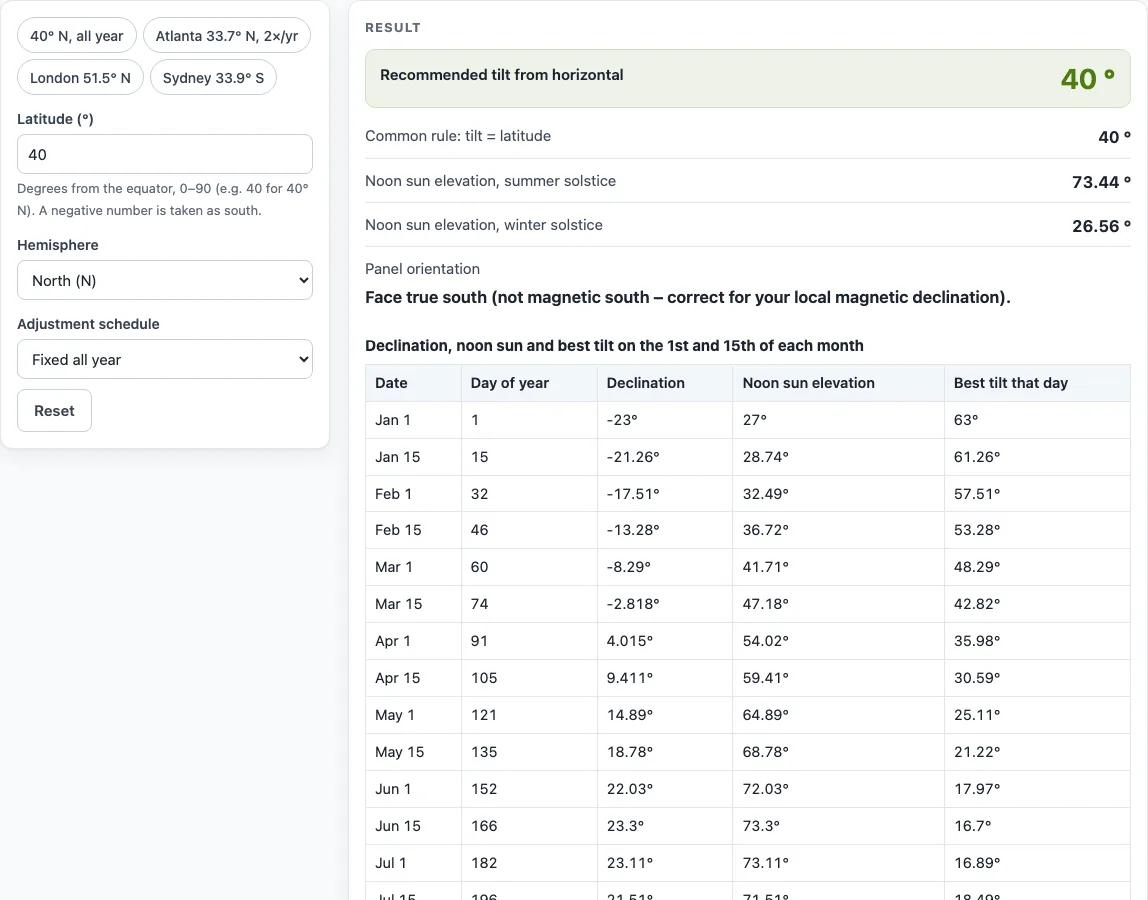Pick the Sydney 33.9° S preset
Image resolution: width=1148 pixels, height=900 pixels.
click(x=213, y=78)
